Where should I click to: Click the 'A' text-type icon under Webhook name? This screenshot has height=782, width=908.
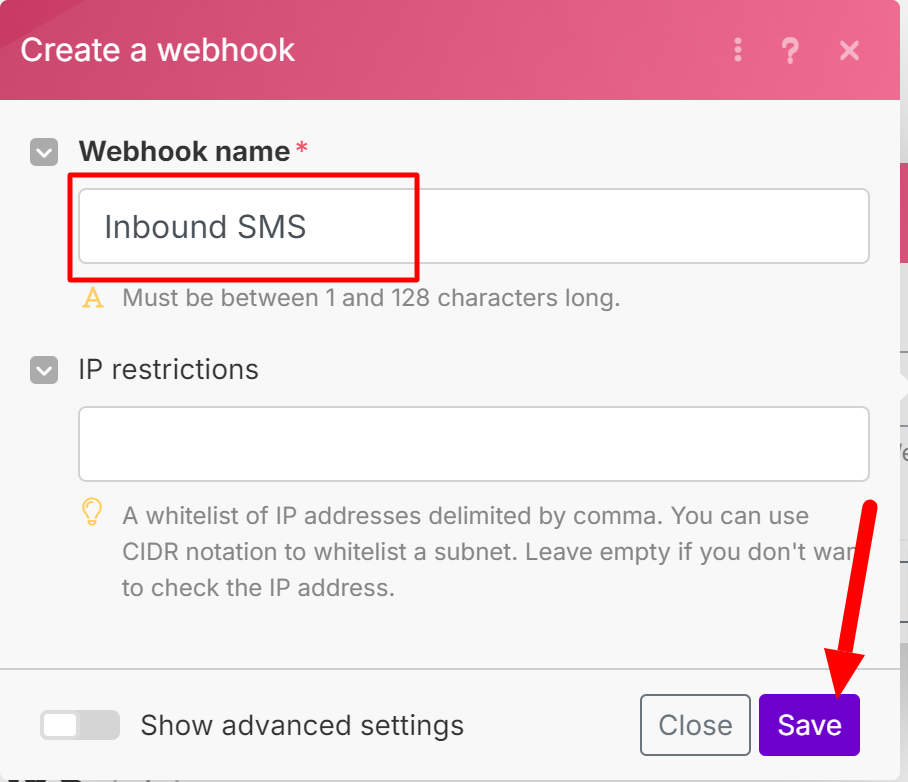(x=93, y=298)
